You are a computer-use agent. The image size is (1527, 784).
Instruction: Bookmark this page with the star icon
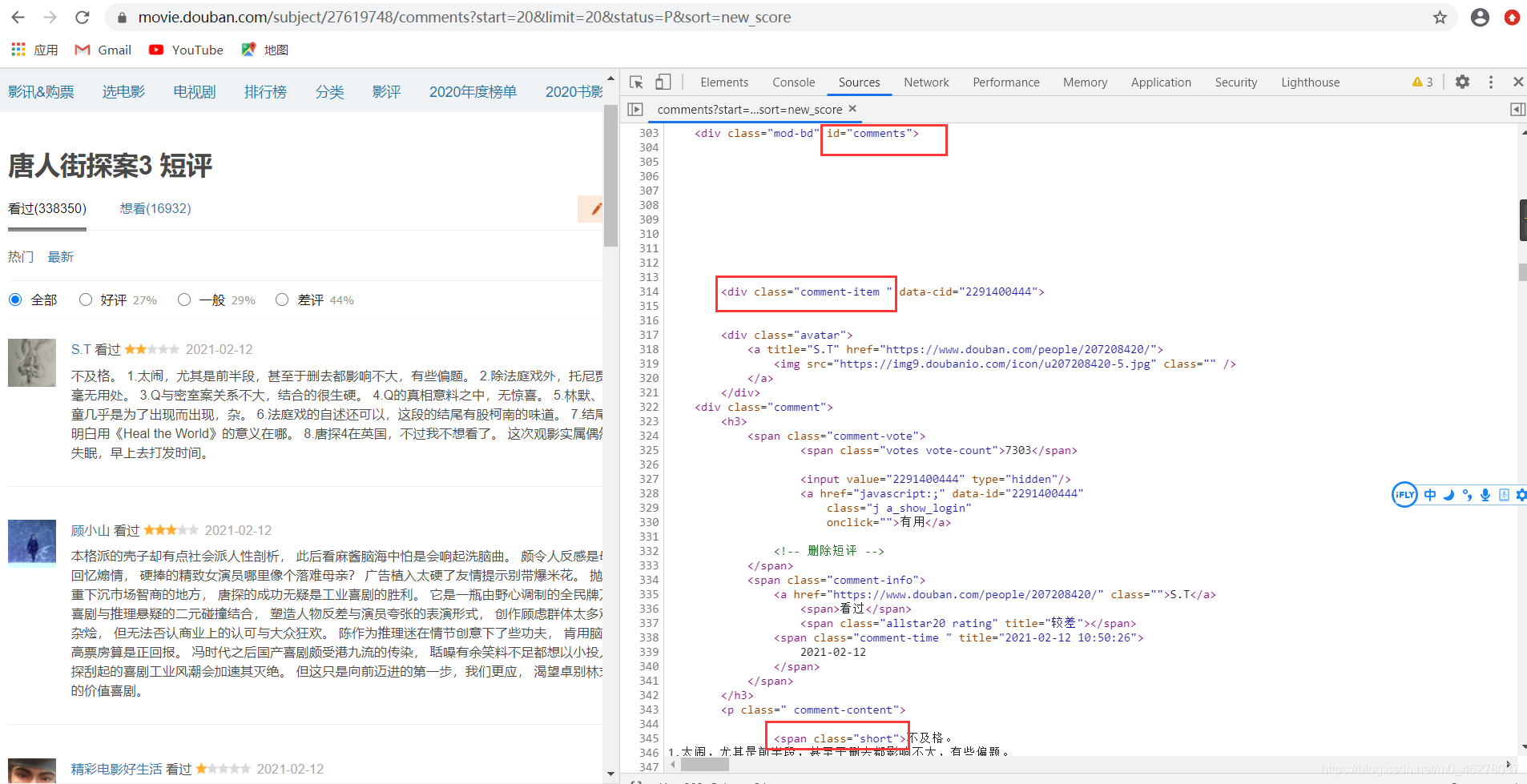(x=1440, y=17)
